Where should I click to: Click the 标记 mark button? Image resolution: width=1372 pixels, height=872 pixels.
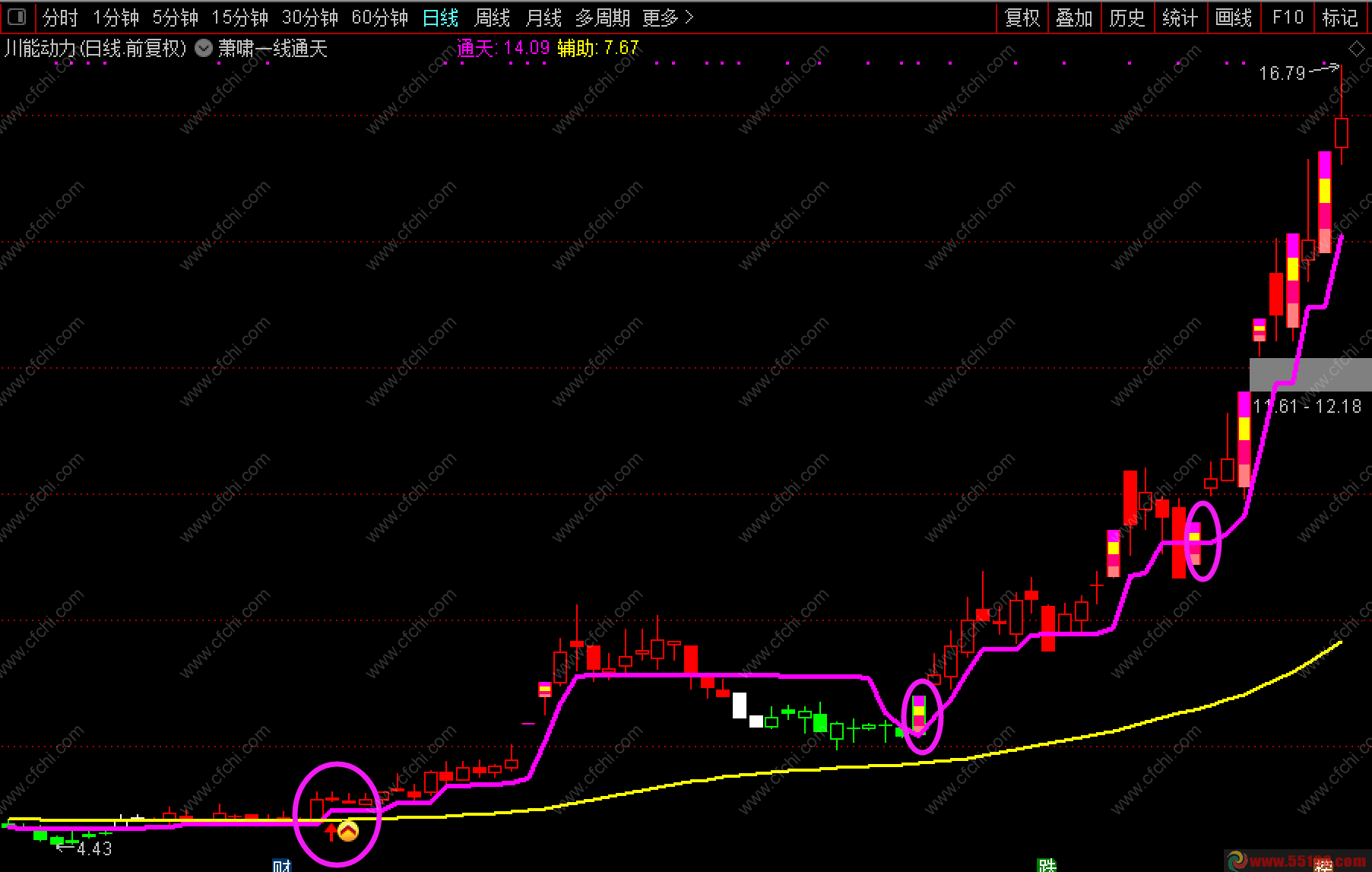point(1339,17)
